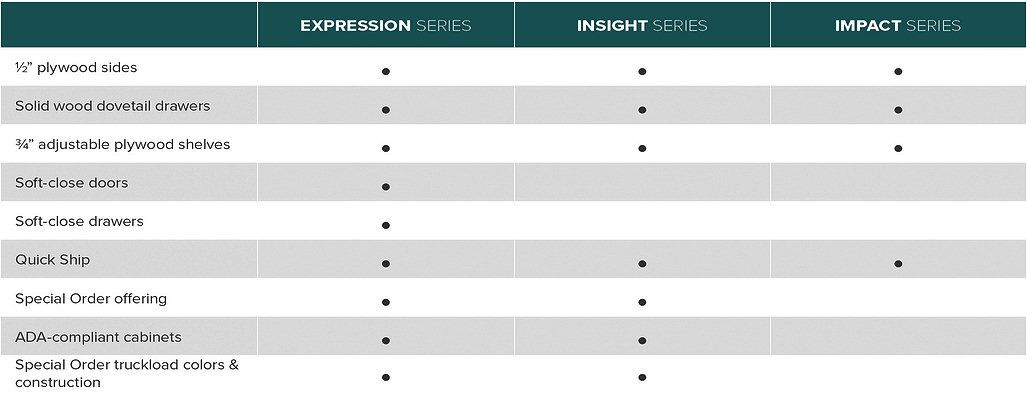Click the Insight dot for Solid wood dovetail drawers
The height and width of the screenshot is (399, 1027).
point(642,110)
